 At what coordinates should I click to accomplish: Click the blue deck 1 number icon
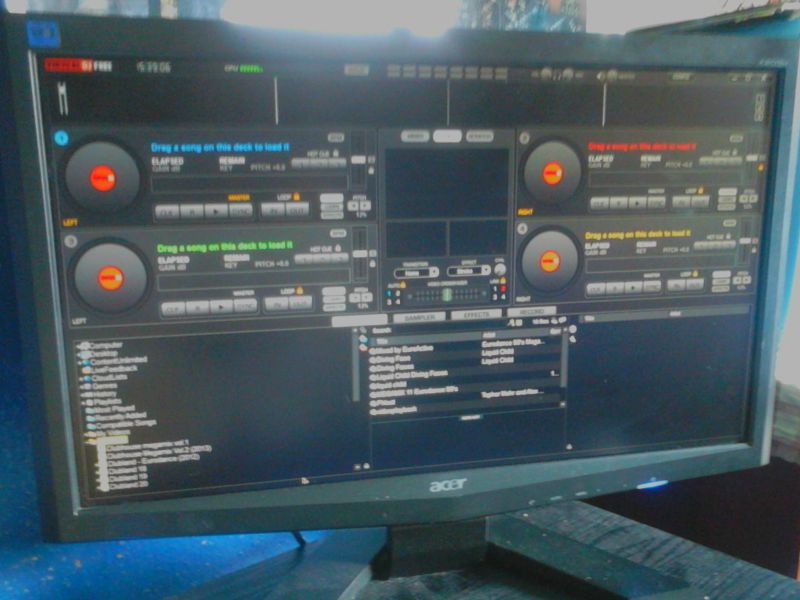click(x=62, y=138)
